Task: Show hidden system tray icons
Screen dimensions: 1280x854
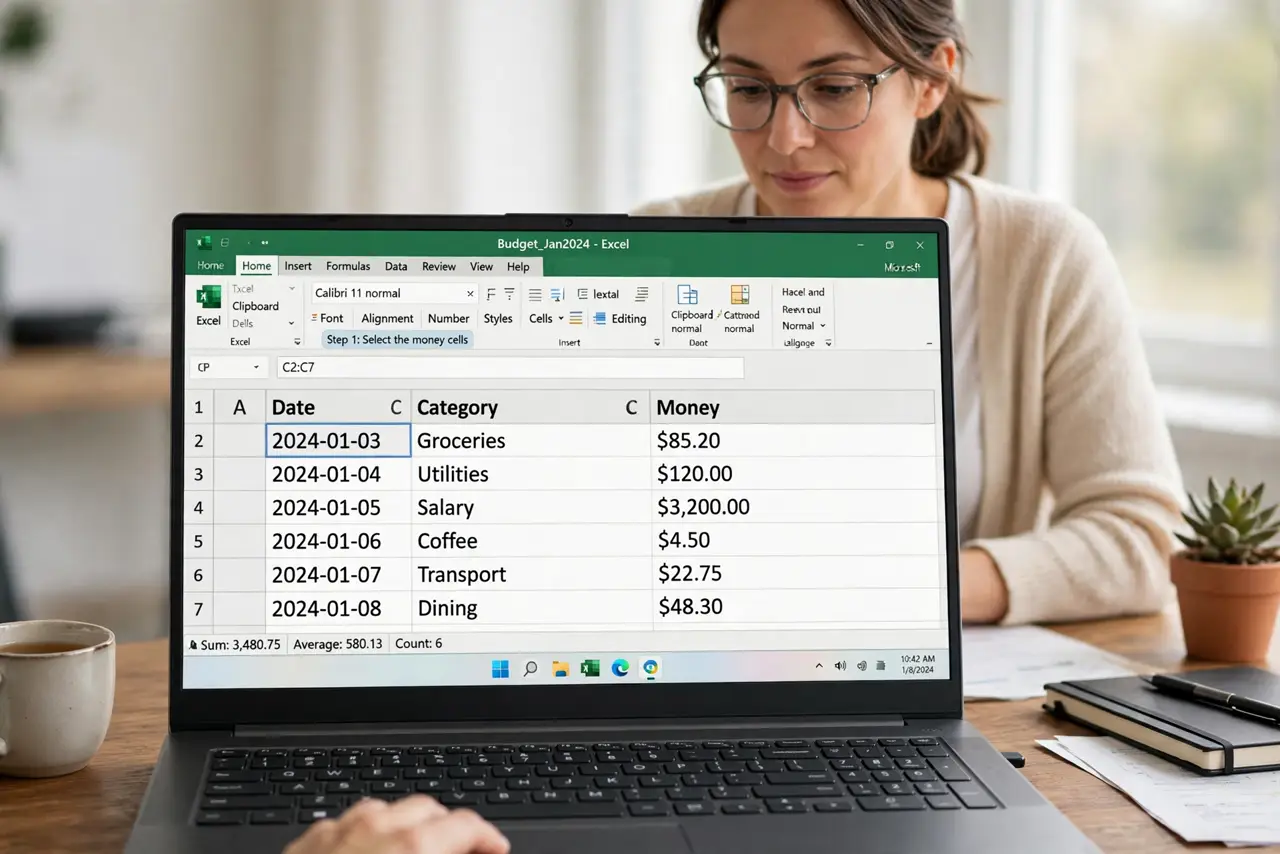Action: [820, 665]
